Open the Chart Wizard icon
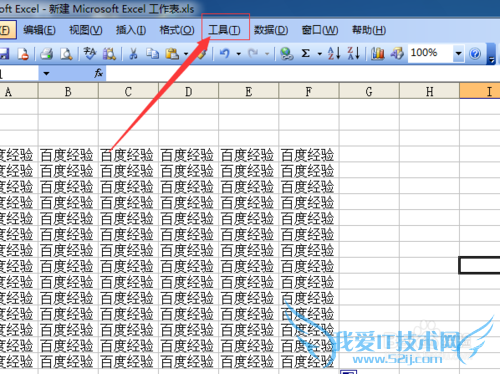Image resolution: width=500 pixels, height=374 pixels. click(378, 54)
